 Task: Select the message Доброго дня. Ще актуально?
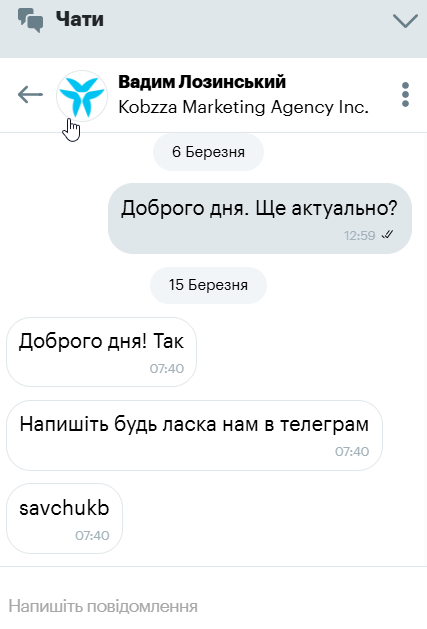260,218
